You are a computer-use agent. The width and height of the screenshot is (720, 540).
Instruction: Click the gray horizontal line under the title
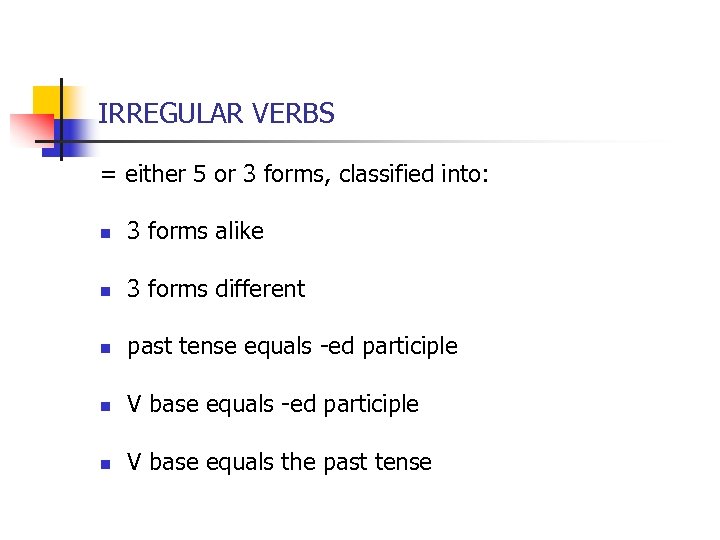(400, 142)
